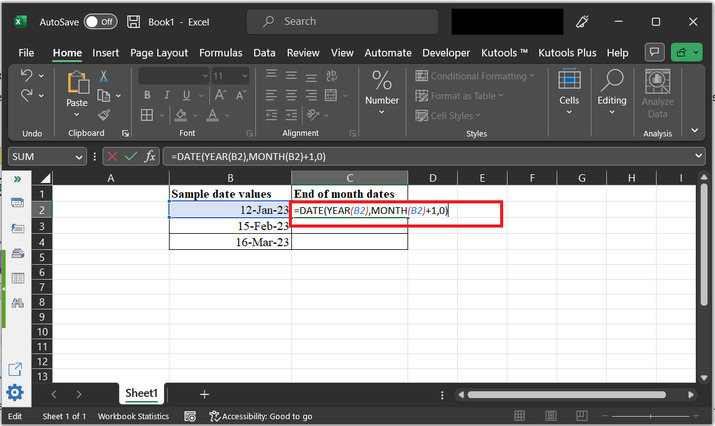Expand Kutools pane double chevron
This screenshot has width=715, height=426.
tap(17, 179)
